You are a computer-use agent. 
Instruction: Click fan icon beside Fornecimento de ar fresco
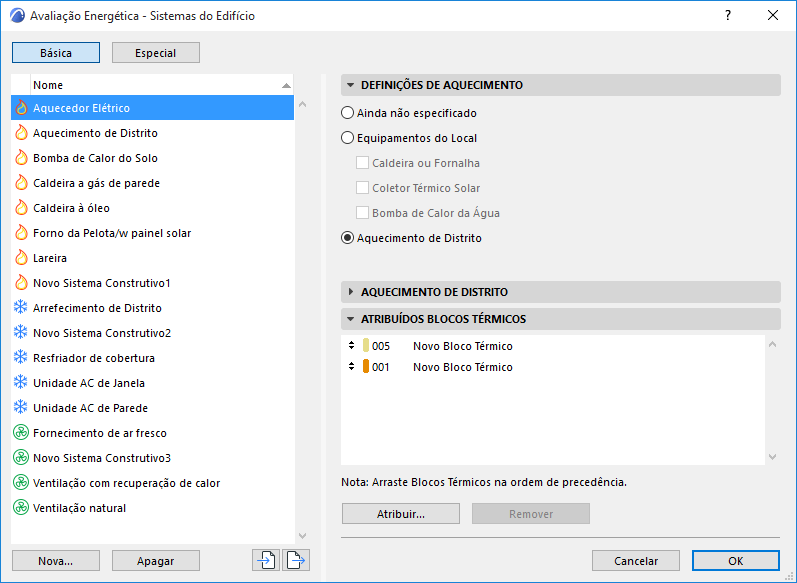pos(21,433)
